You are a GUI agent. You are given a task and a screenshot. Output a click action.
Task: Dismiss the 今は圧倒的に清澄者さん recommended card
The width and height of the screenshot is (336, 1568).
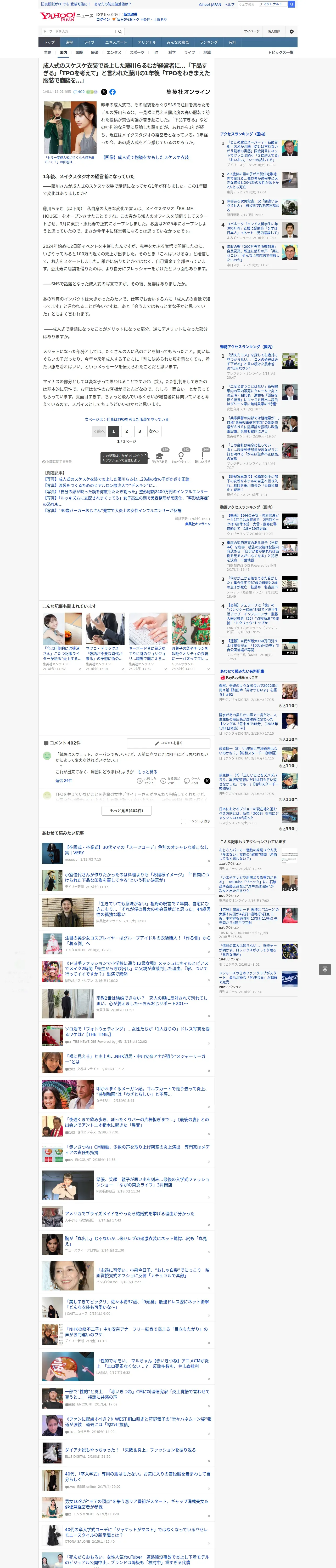point(79,669)
